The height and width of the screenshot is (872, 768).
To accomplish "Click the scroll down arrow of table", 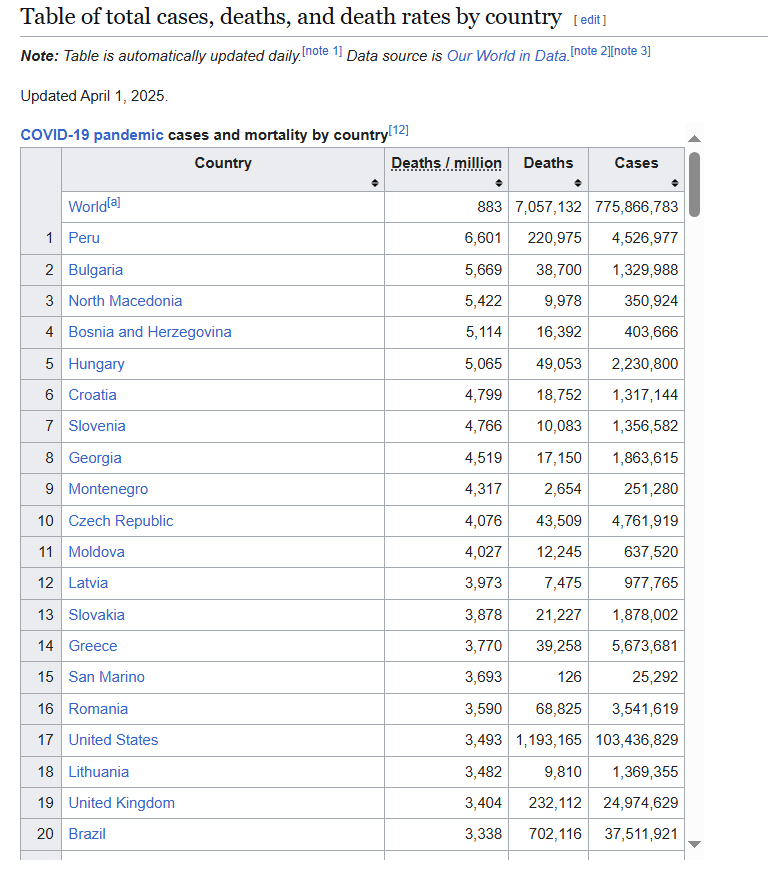I will tap(694, 844).
